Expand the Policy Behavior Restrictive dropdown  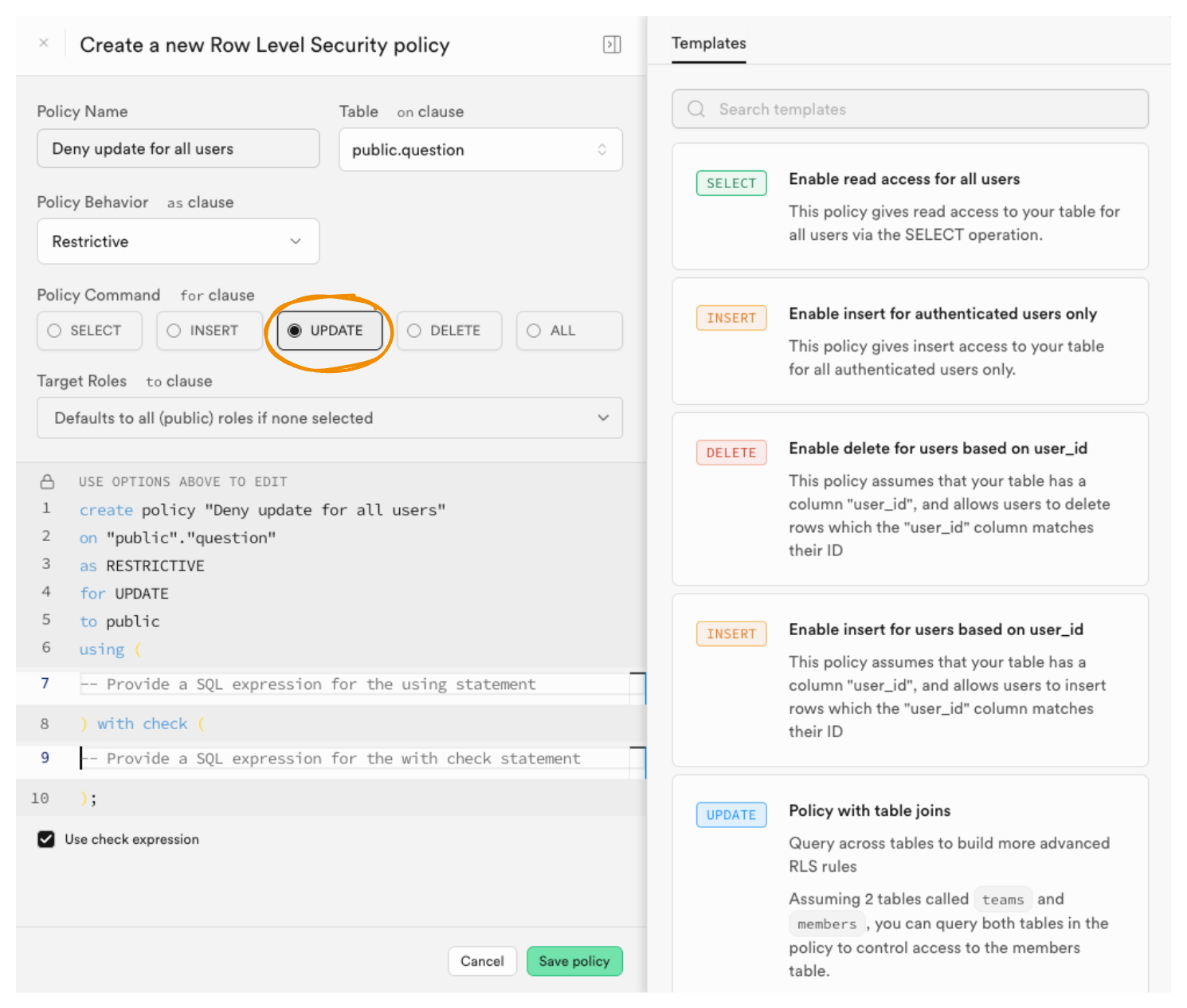point(178,241)
